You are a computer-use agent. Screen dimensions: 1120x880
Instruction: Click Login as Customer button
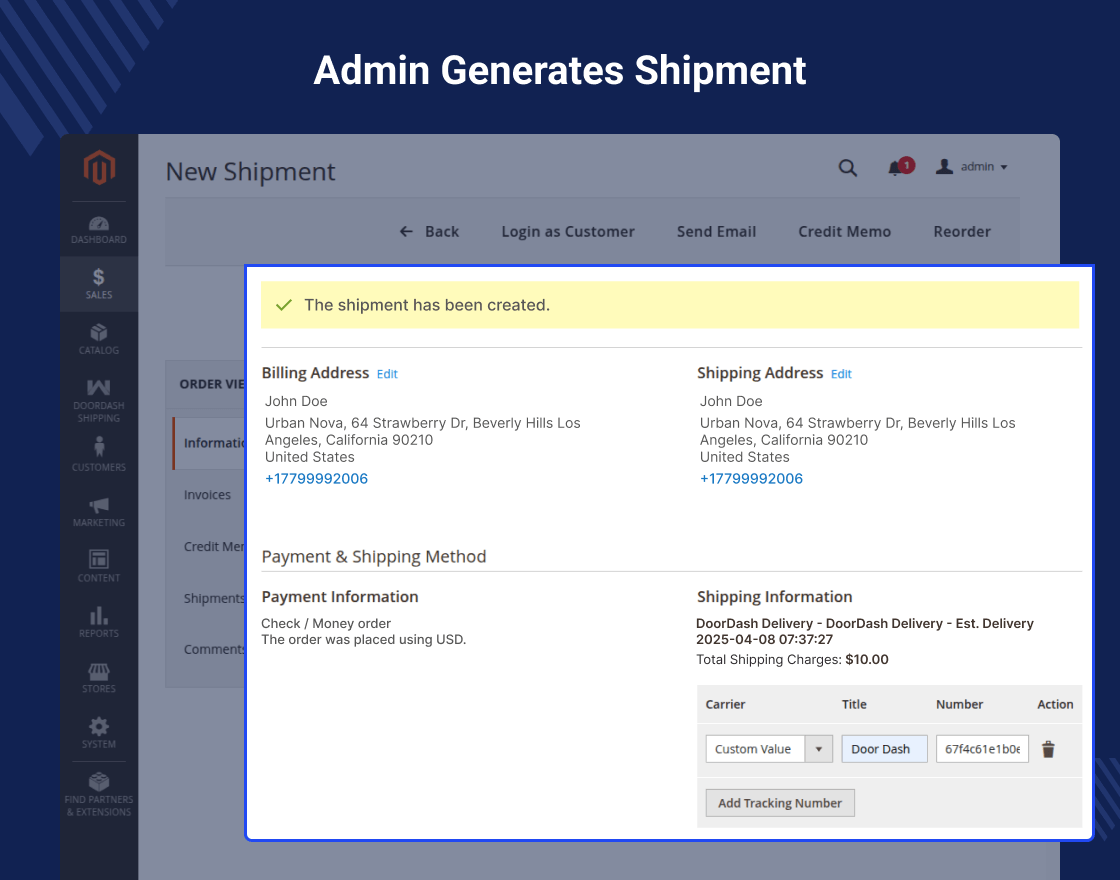point(568,231)
